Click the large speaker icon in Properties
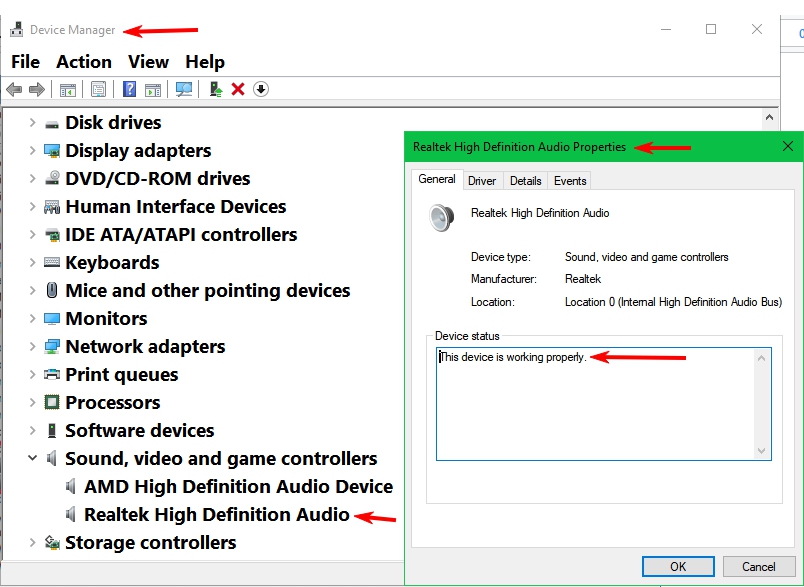Screen dimensions: 804x587 [441, 217]
